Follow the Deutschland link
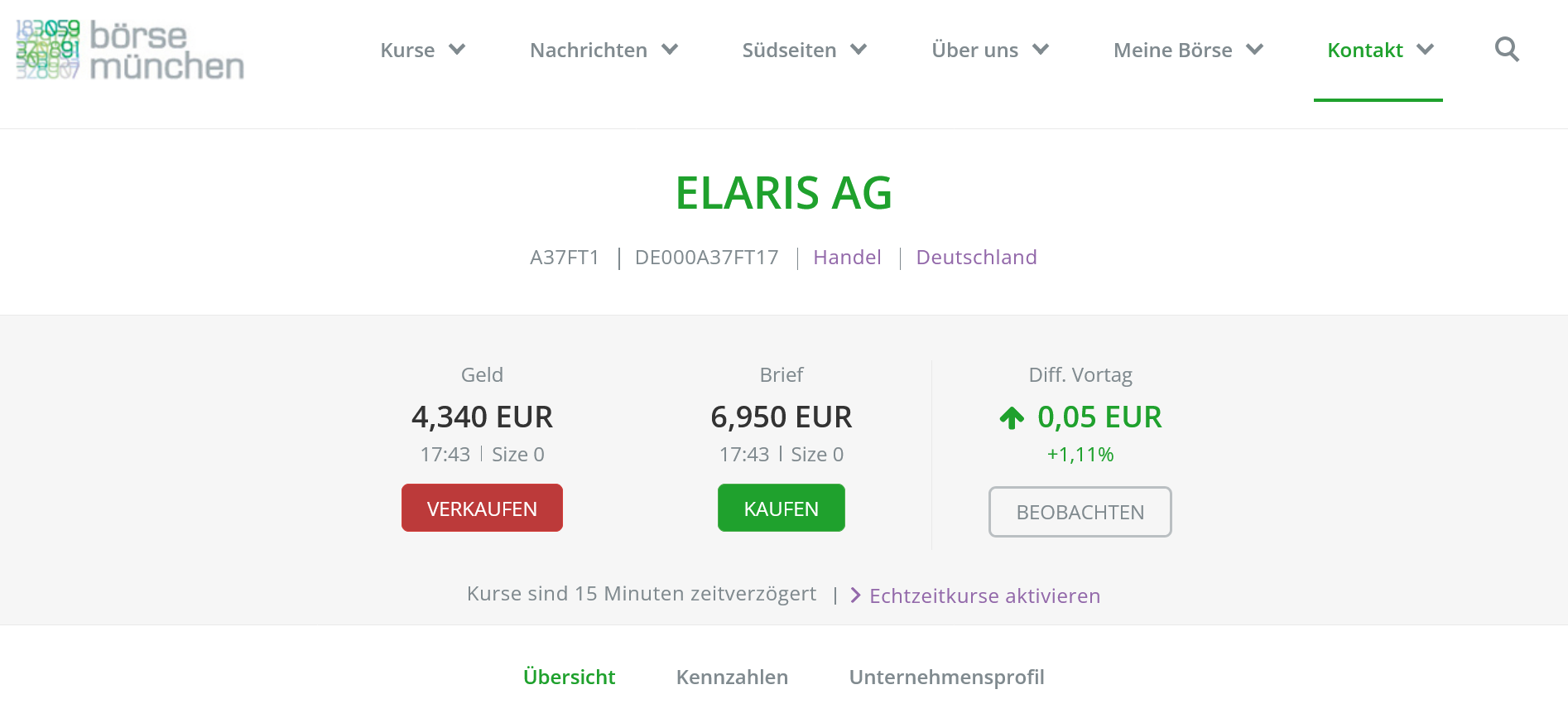The width and height of the screenshot is (1568, 704). [976, 258]
